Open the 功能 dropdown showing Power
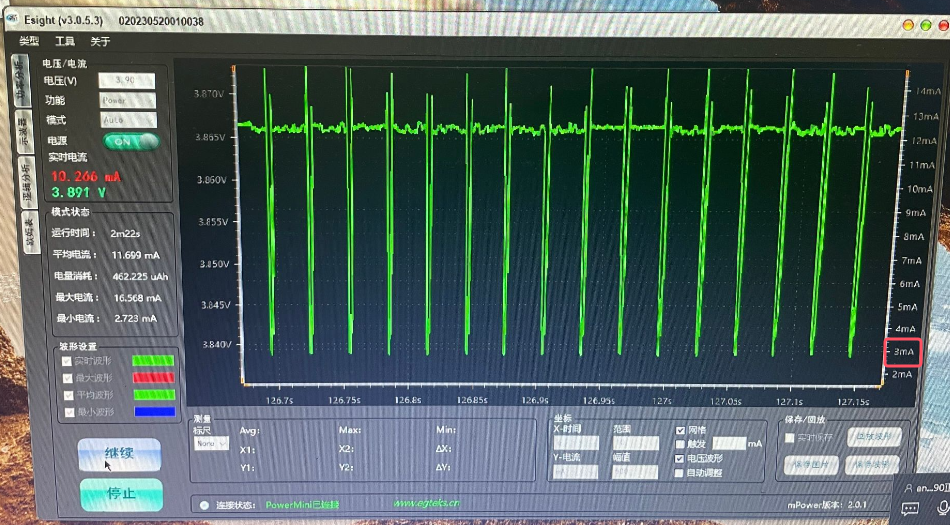 coord(127,100)
